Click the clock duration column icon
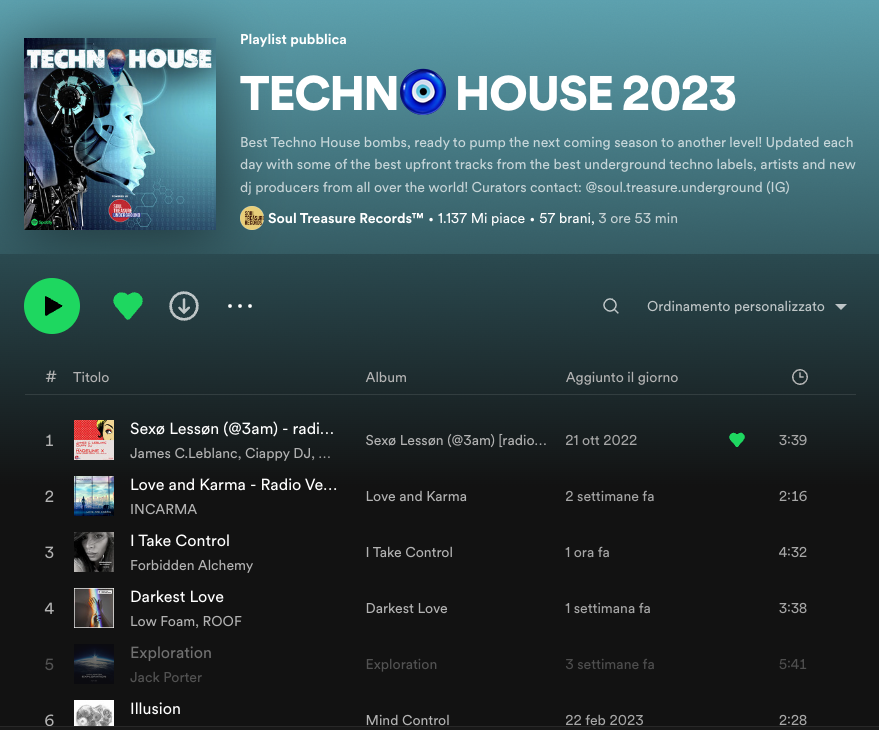 click(799, 377)
